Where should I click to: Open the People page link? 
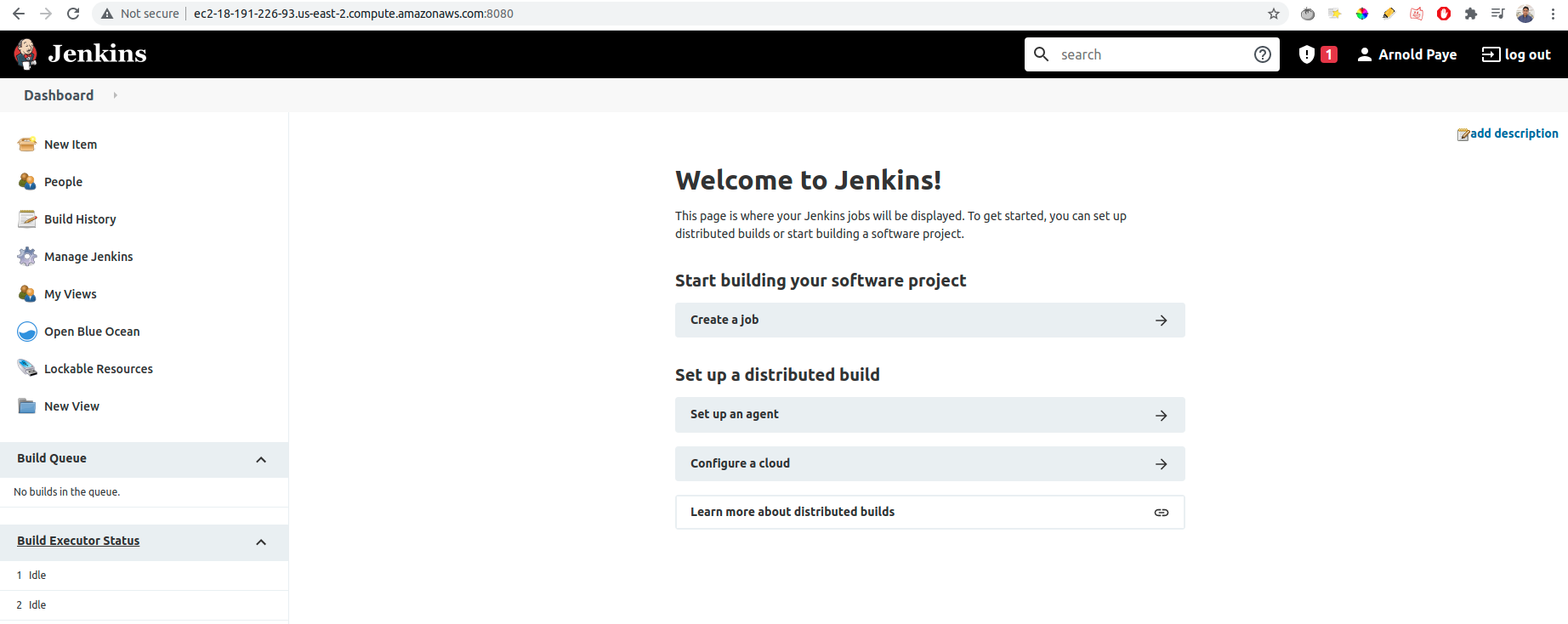click(x=63, y=182)
